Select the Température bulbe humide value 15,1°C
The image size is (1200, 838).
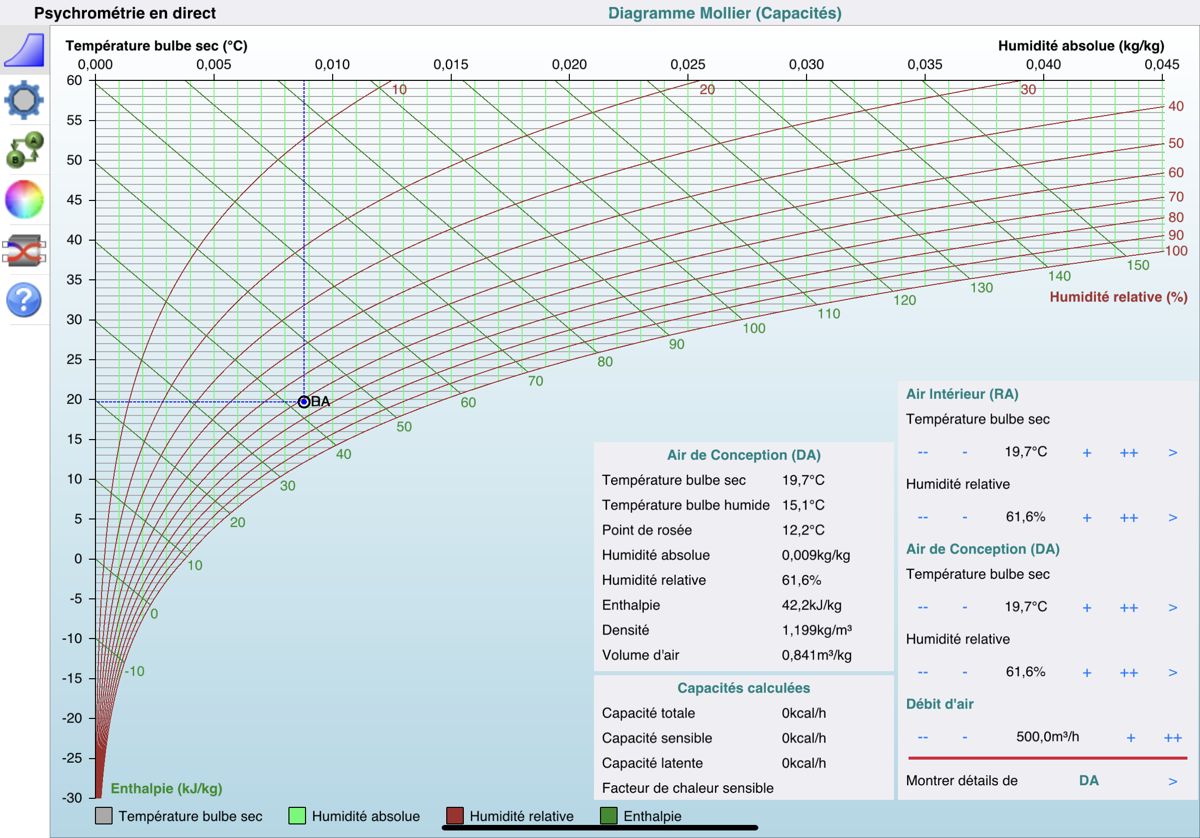804,505
